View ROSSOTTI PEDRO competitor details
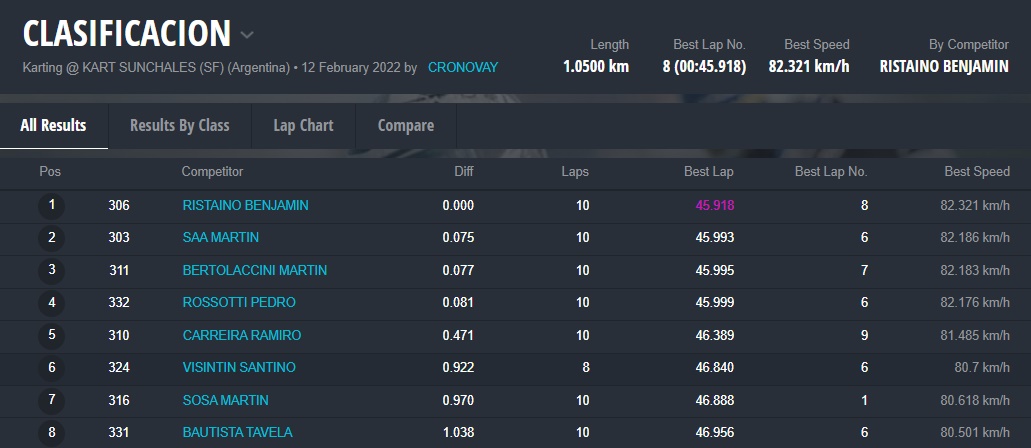Image resolution: width=1031 pixels, height=448 pixels. [x=238, y=303]
